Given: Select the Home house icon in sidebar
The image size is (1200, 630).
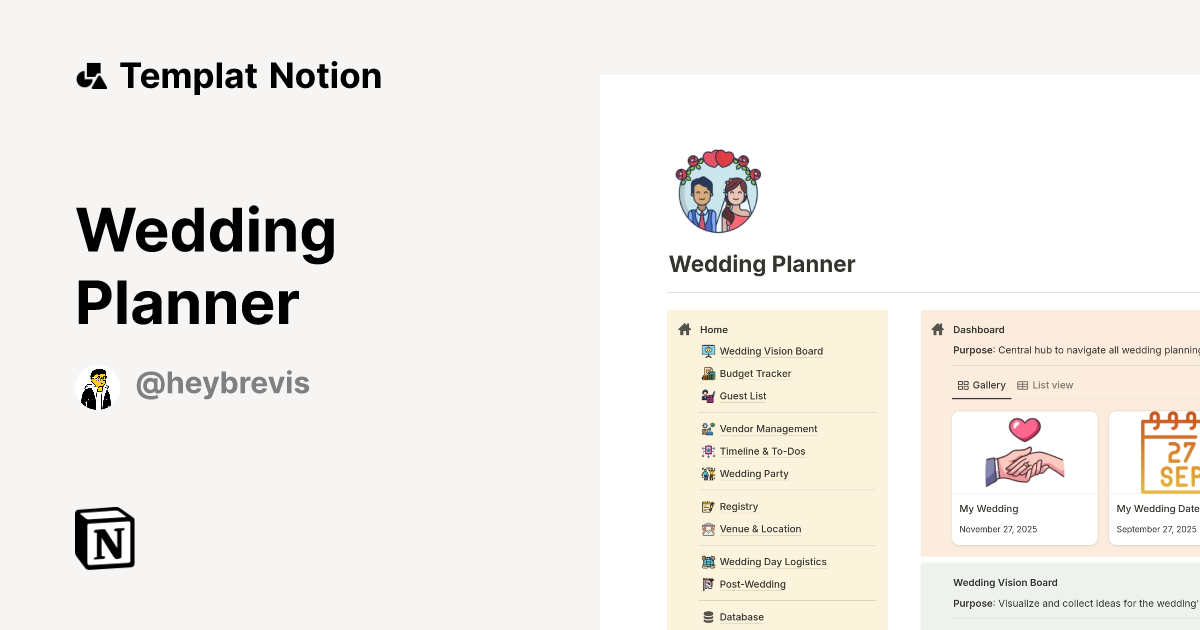Looking at the screenshot, I should coord(686,329).
